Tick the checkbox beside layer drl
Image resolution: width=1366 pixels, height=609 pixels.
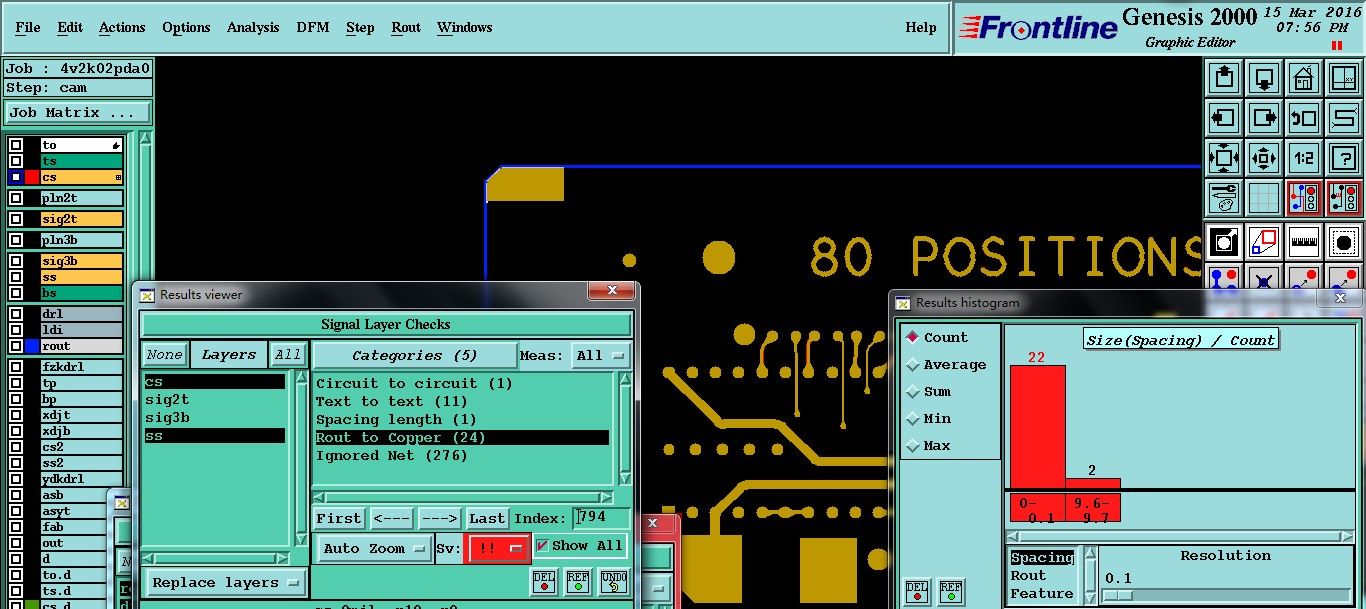pos(16,314)
